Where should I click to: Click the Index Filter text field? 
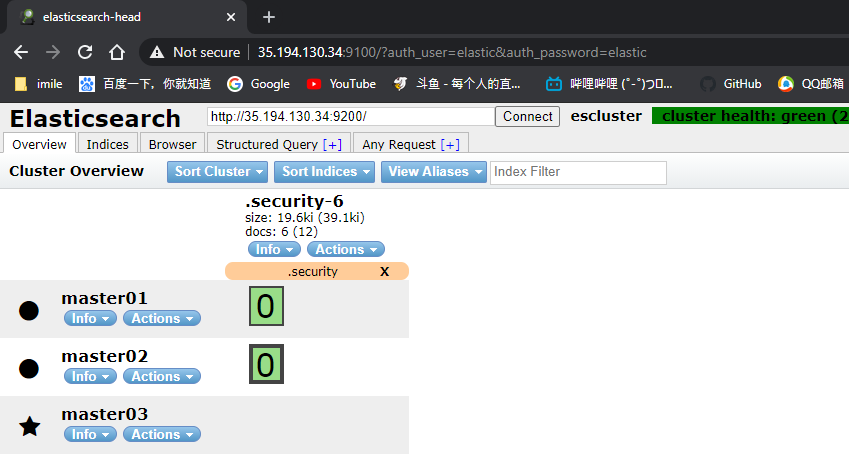pyautogui.click(x=578, y=172)
